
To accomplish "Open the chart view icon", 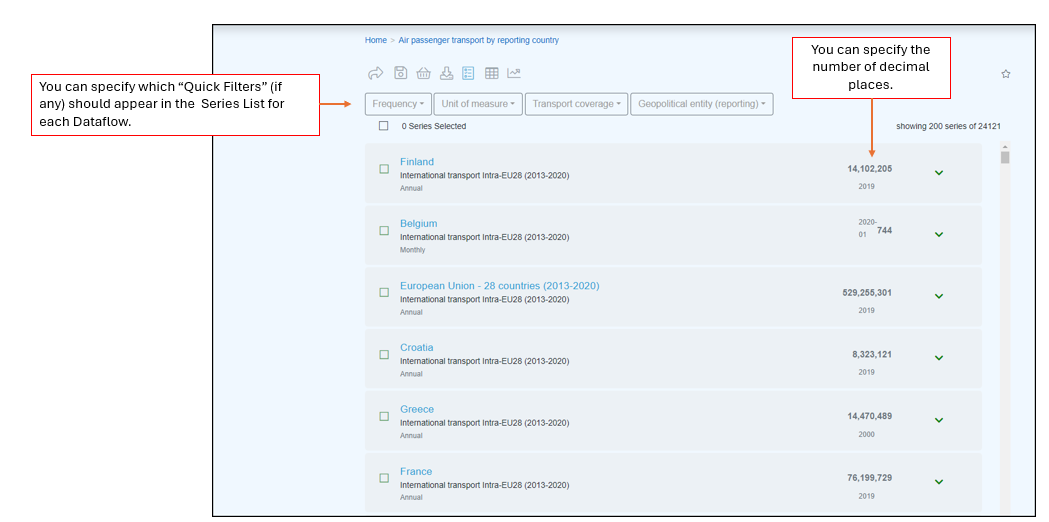I will tap(514, 73).
